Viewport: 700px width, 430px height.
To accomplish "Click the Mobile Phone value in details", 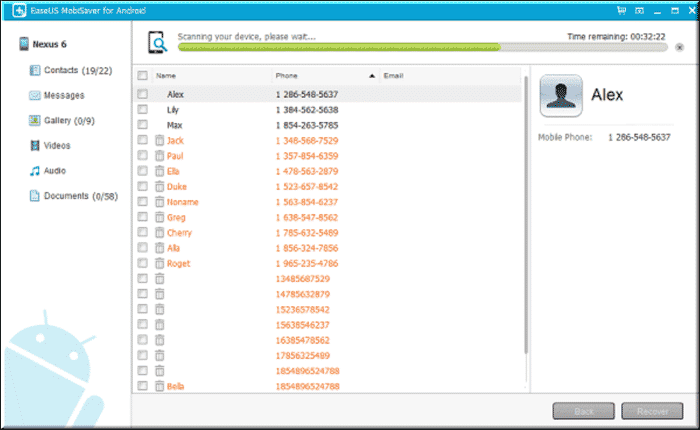I will coord(639,138).
